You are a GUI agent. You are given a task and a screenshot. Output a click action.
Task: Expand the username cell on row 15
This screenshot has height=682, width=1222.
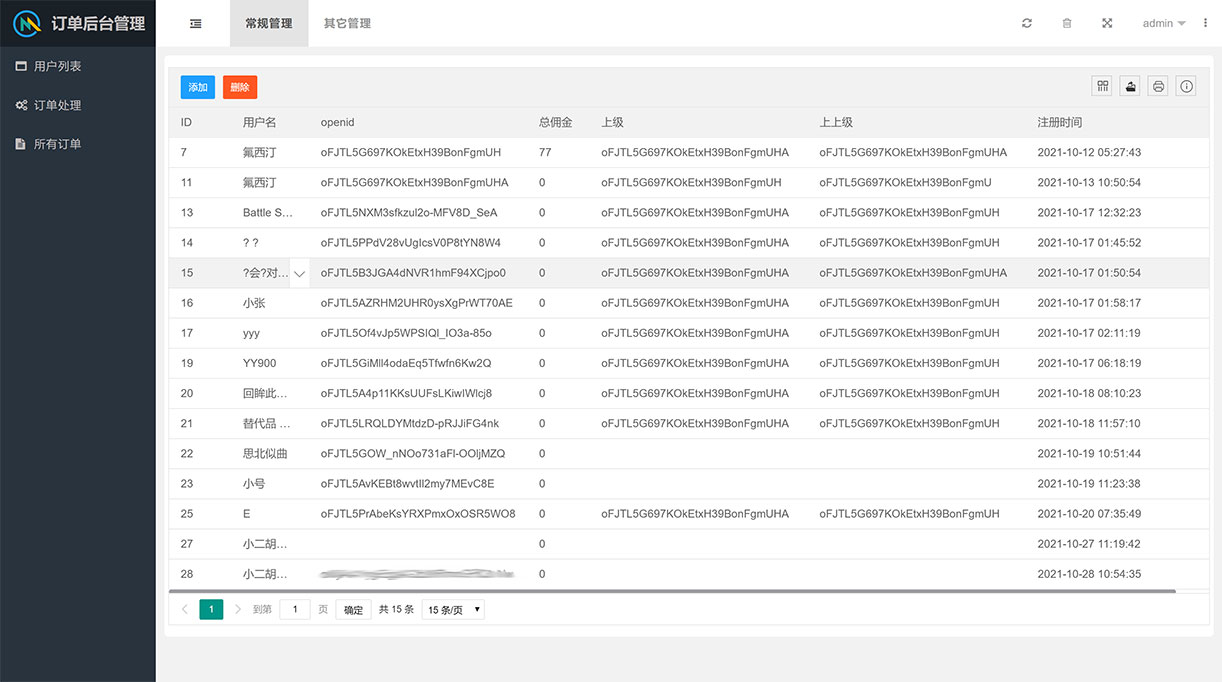click(299, 272)
